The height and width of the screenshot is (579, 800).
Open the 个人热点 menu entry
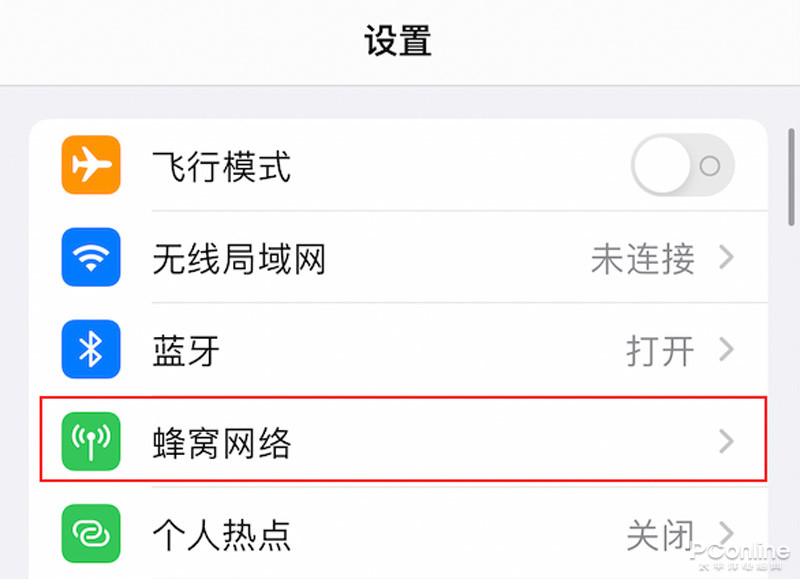(x=222, y=534)
